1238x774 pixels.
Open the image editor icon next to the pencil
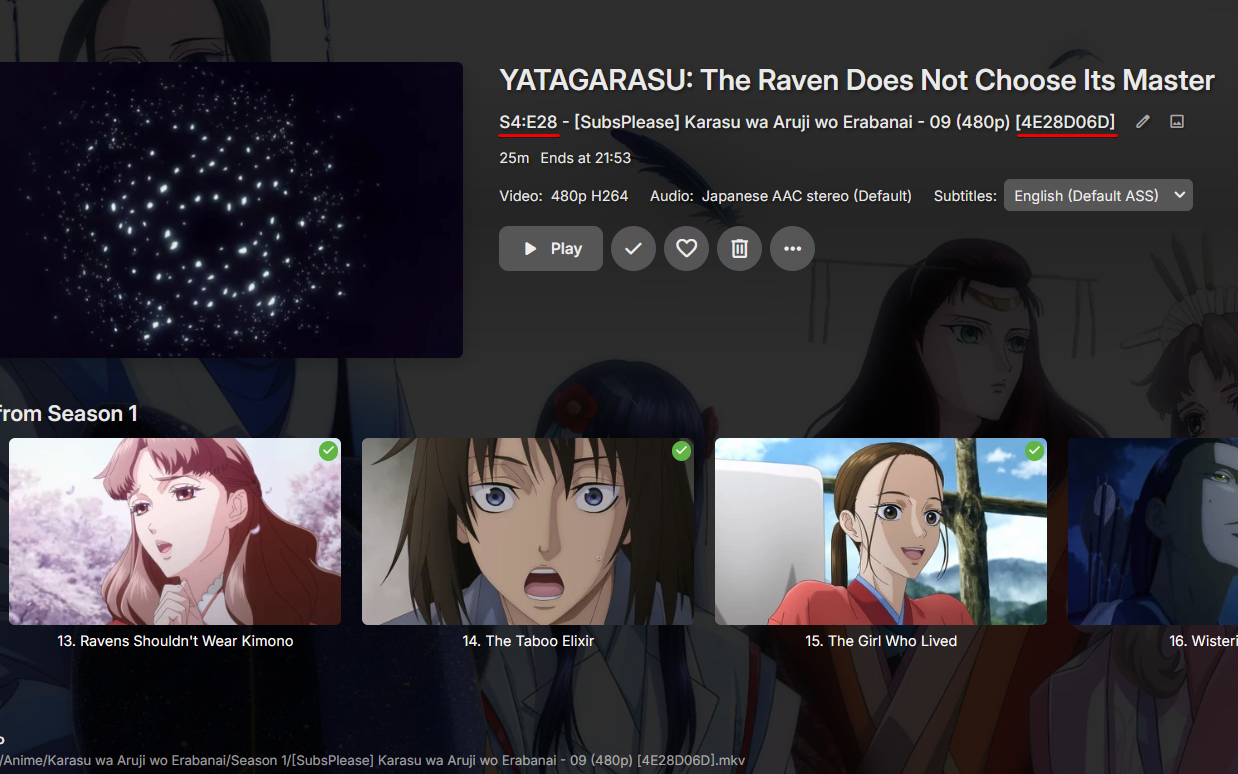click(x=1177, y=121)
